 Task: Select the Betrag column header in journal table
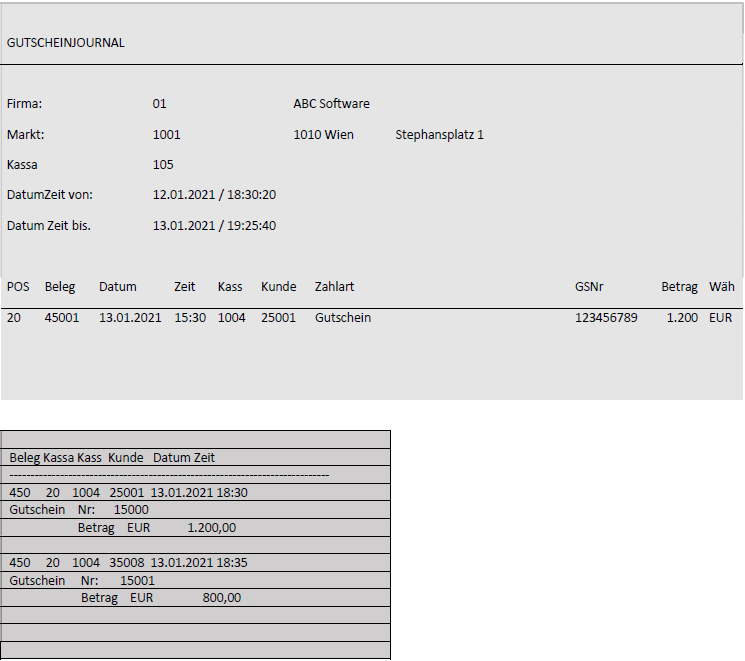pyautogui.click(x=679, y=287)
